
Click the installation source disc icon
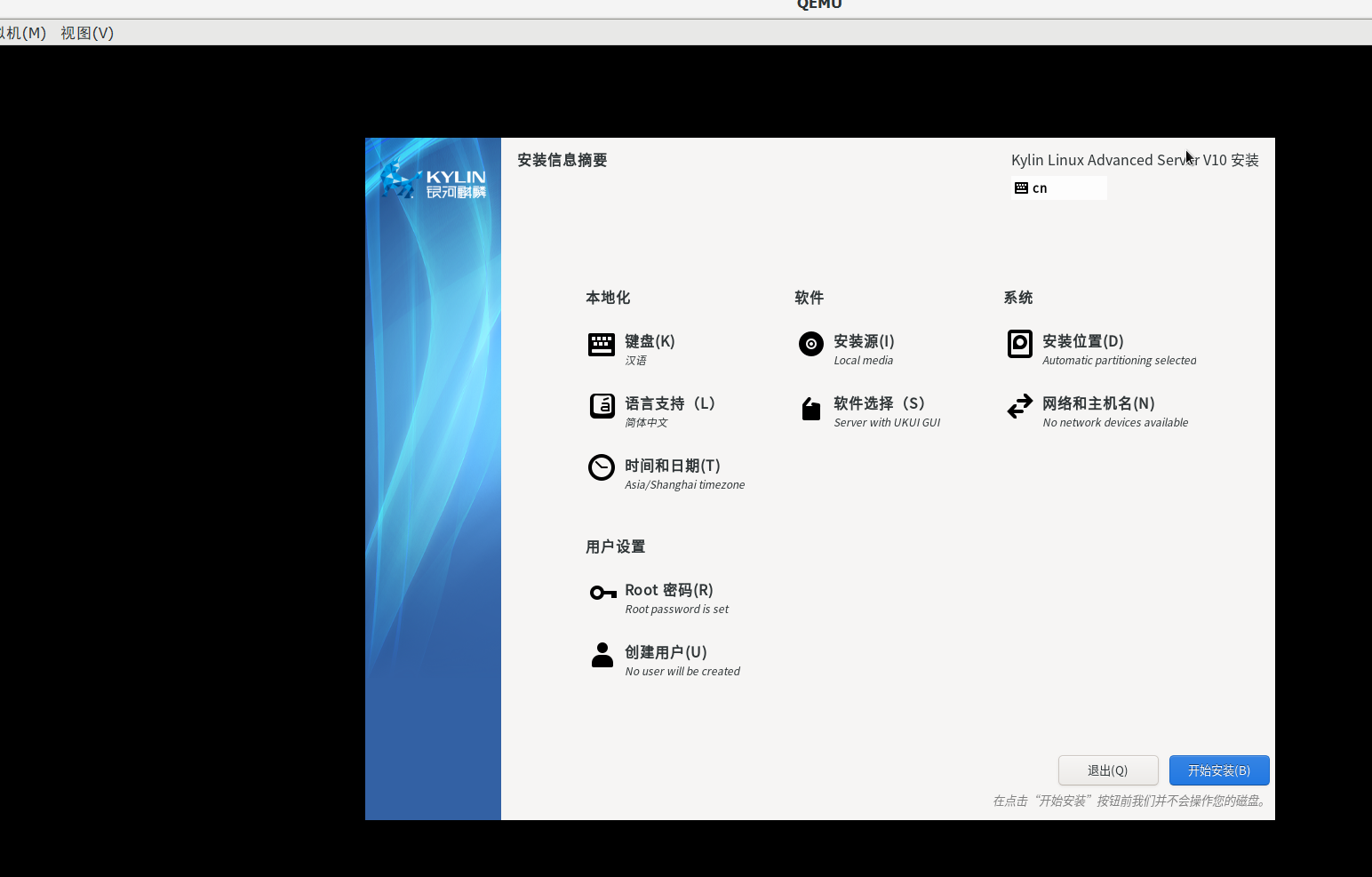pos(810,344)
